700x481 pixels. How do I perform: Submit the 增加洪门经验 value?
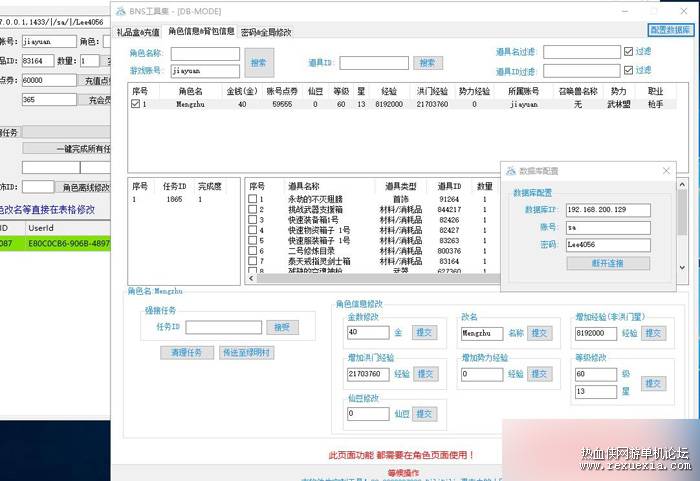pos(425,374)
